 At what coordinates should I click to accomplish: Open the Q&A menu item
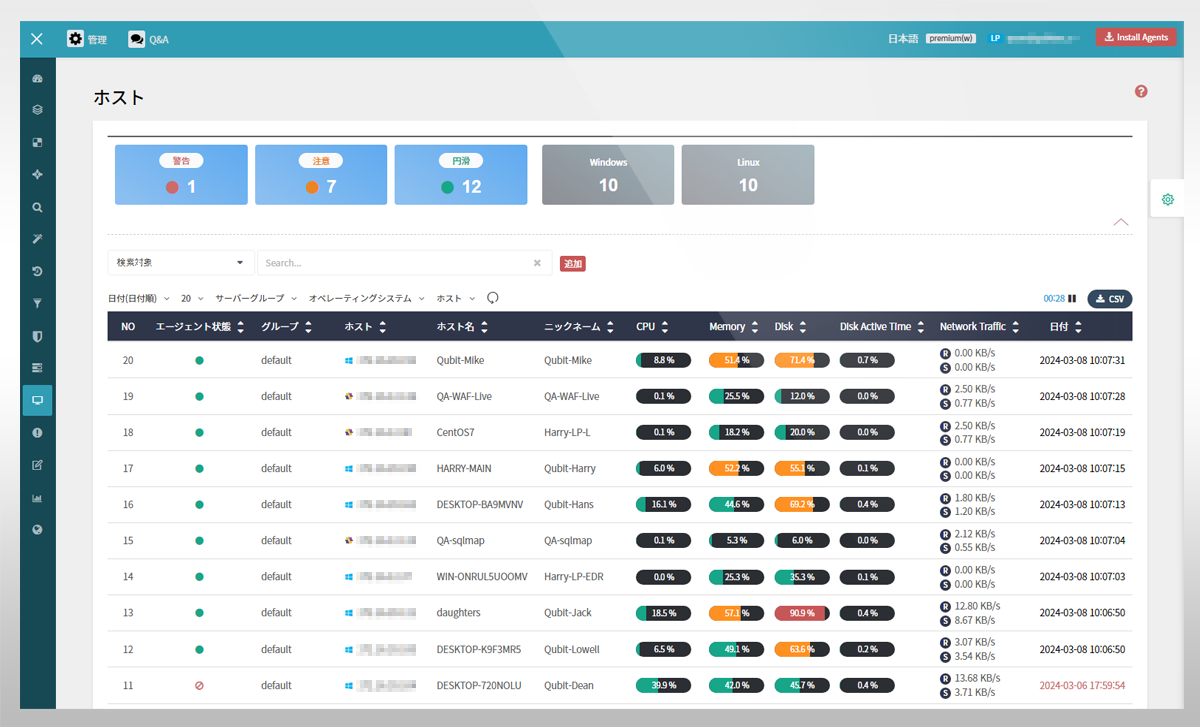(148, 39)
